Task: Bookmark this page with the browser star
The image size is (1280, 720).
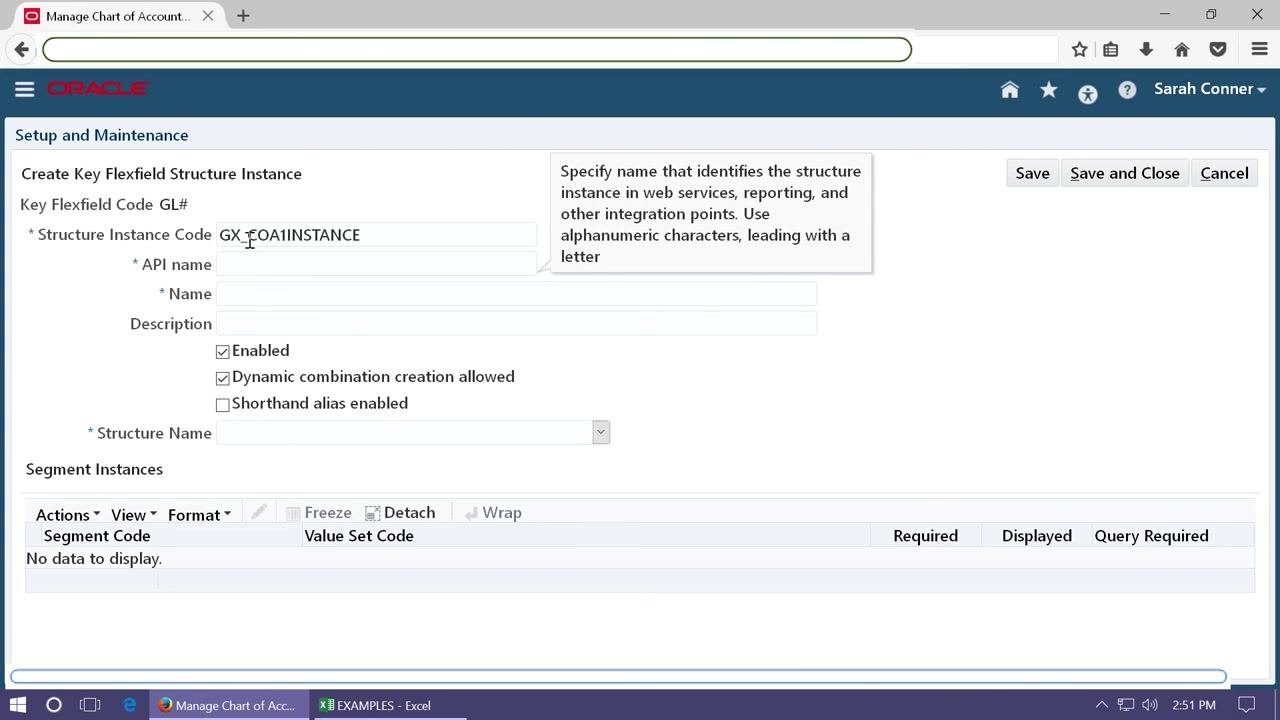Action: click(x=1080, y=49)
